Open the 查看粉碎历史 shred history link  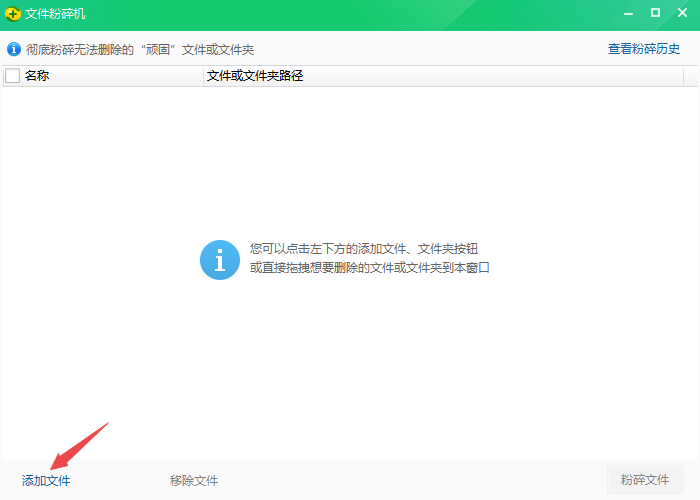click(644, 48)
